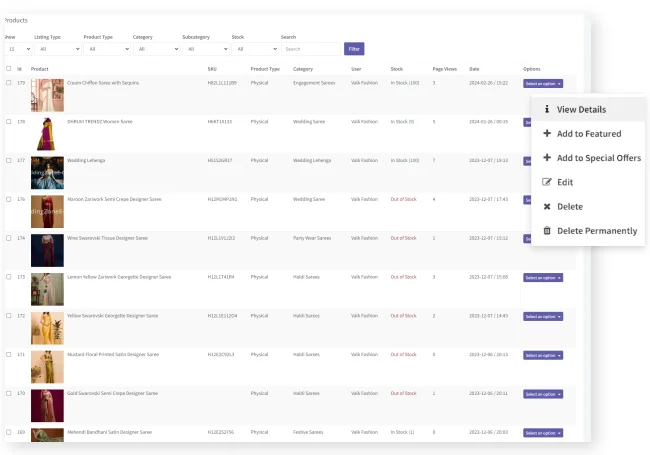Check the box for product 179
The image size is (650, 455).
pos(8,82)
